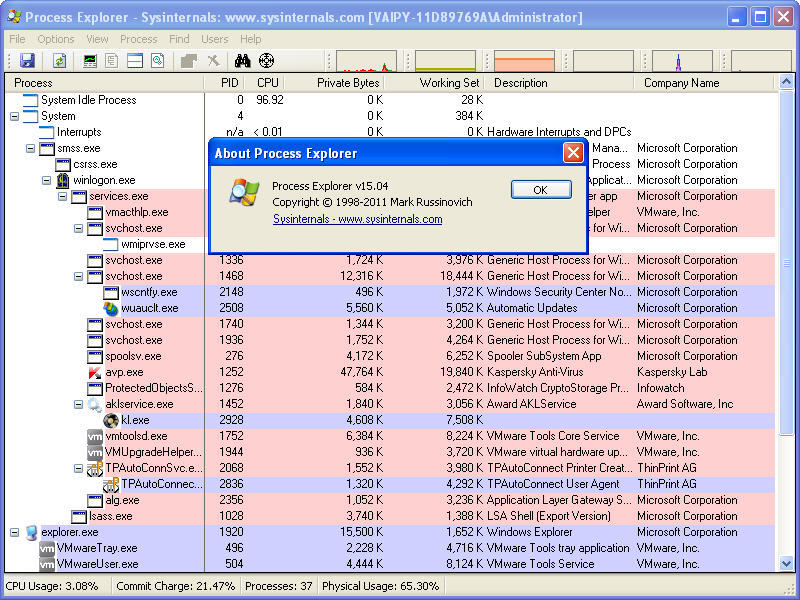
Task: Click the wuauclt.exe globe icon
Action: click(111, 308)
